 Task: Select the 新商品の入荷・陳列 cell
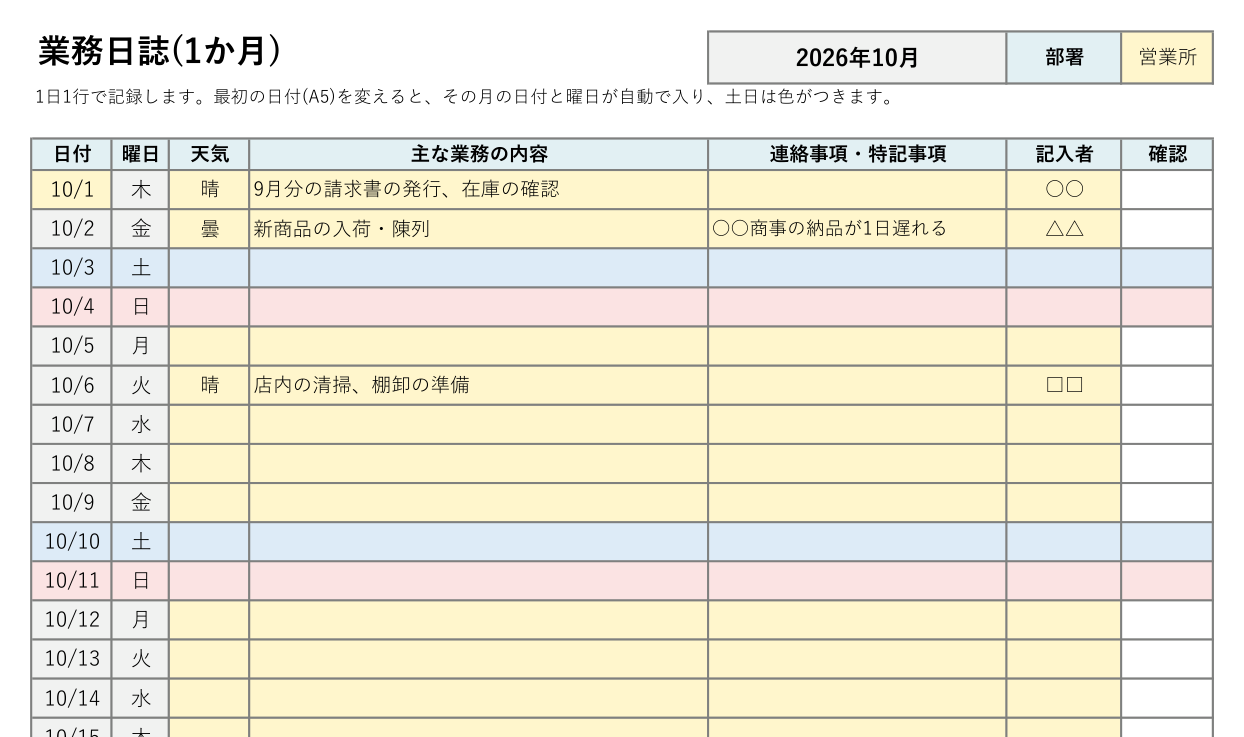[x=479, y=228]
